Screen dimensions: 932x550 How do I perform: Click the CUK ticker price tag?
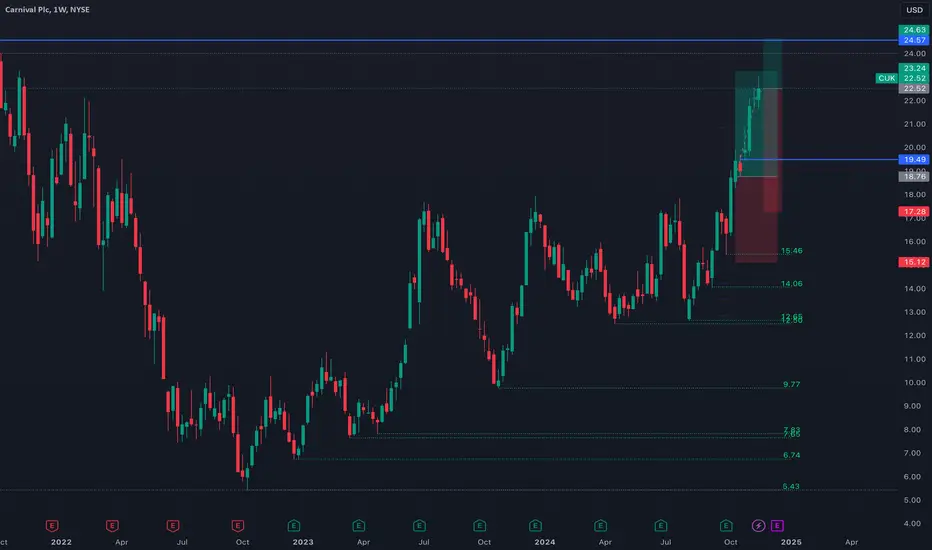click(x=886, y=78)
